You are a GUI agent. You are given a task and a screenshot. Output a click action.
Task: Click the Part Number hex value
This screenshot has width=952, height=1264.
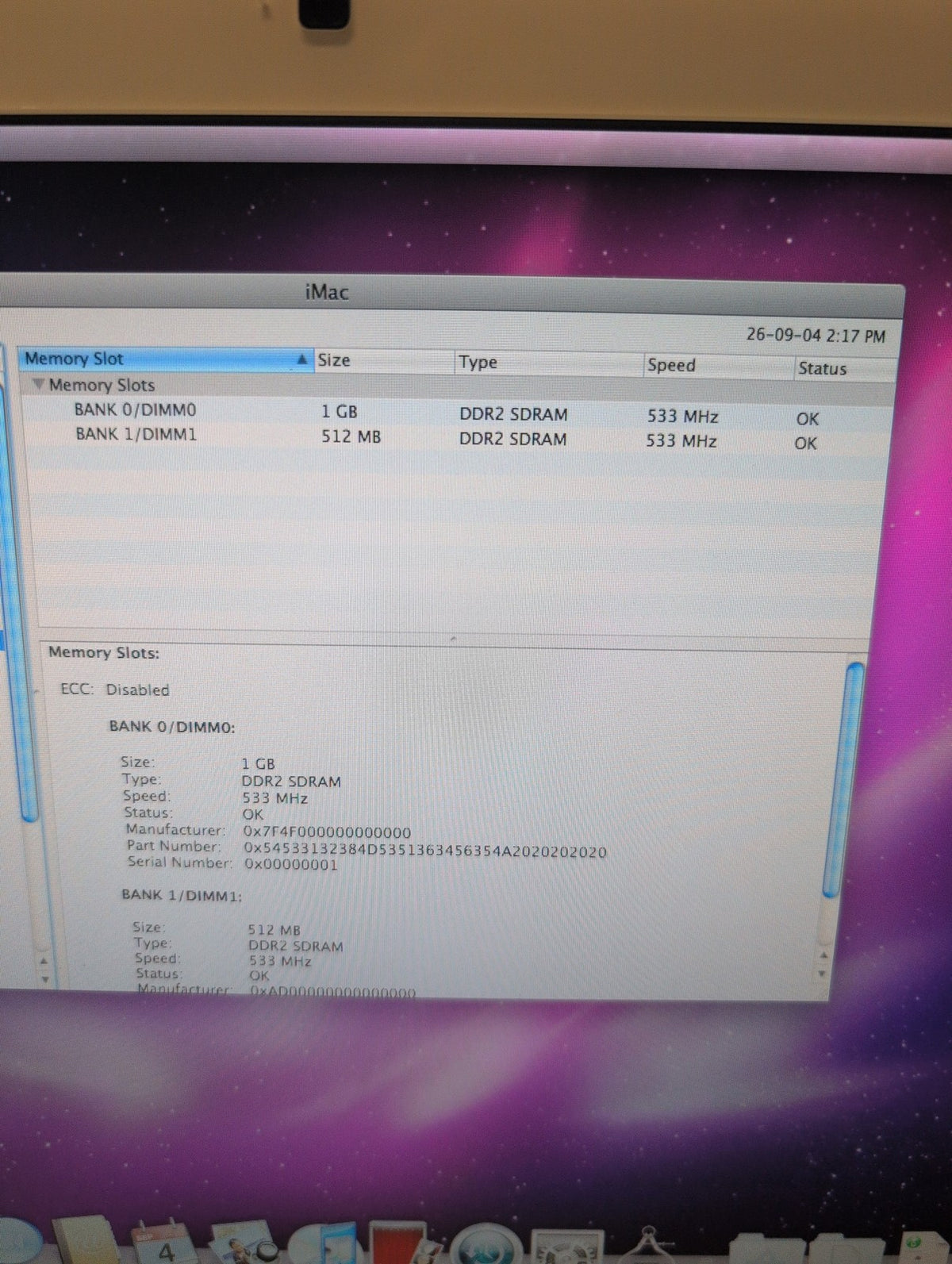425,851
